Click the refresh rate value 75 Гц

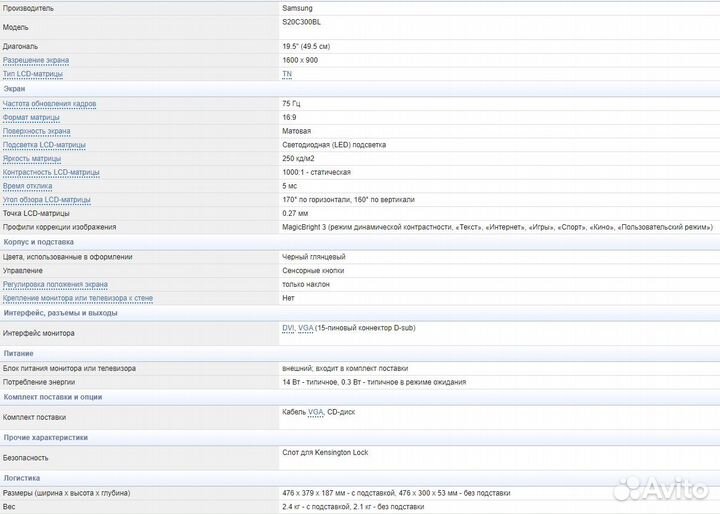[x=292, y=104]
